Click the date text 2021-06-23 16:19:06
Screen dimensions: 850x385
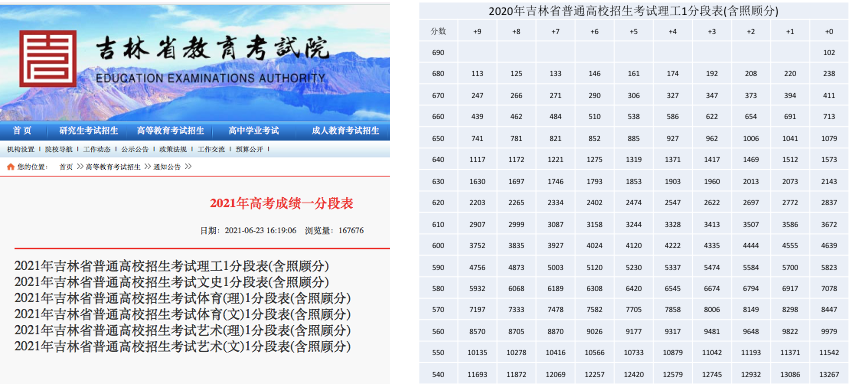(x=260, y=230)
